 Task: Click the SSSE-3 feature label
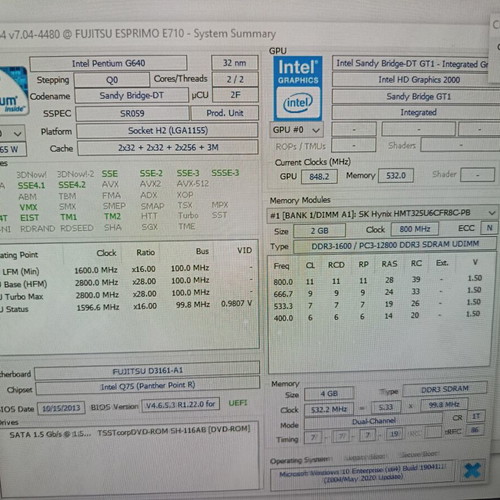225,173
